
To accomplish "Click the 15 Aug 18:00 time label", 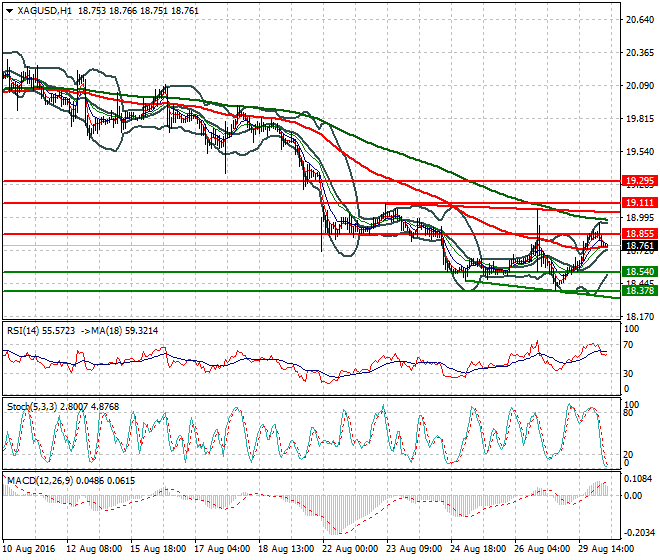I will pyautogui.click(x=158, y=549).
